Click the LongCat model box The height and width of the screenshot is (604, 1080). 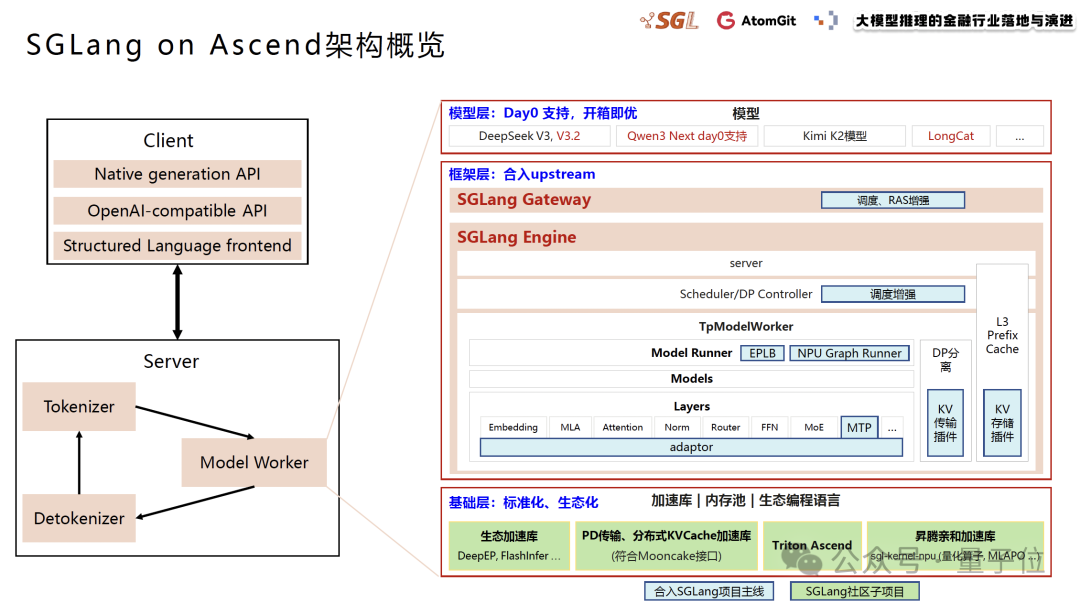pyautogui.click(x=951, y=136)
